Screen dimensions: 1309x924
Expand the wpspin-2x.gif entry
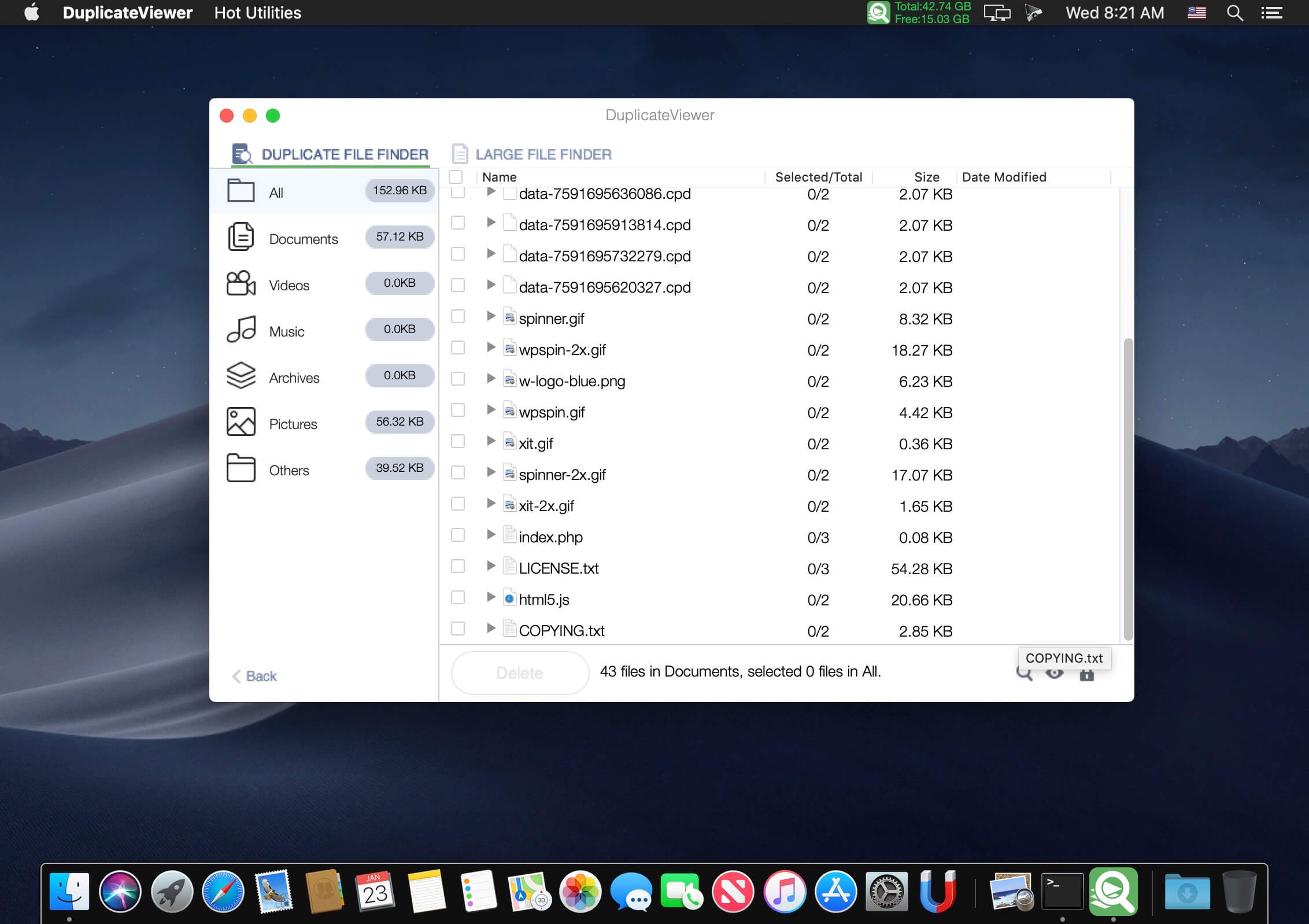[491, 348]
